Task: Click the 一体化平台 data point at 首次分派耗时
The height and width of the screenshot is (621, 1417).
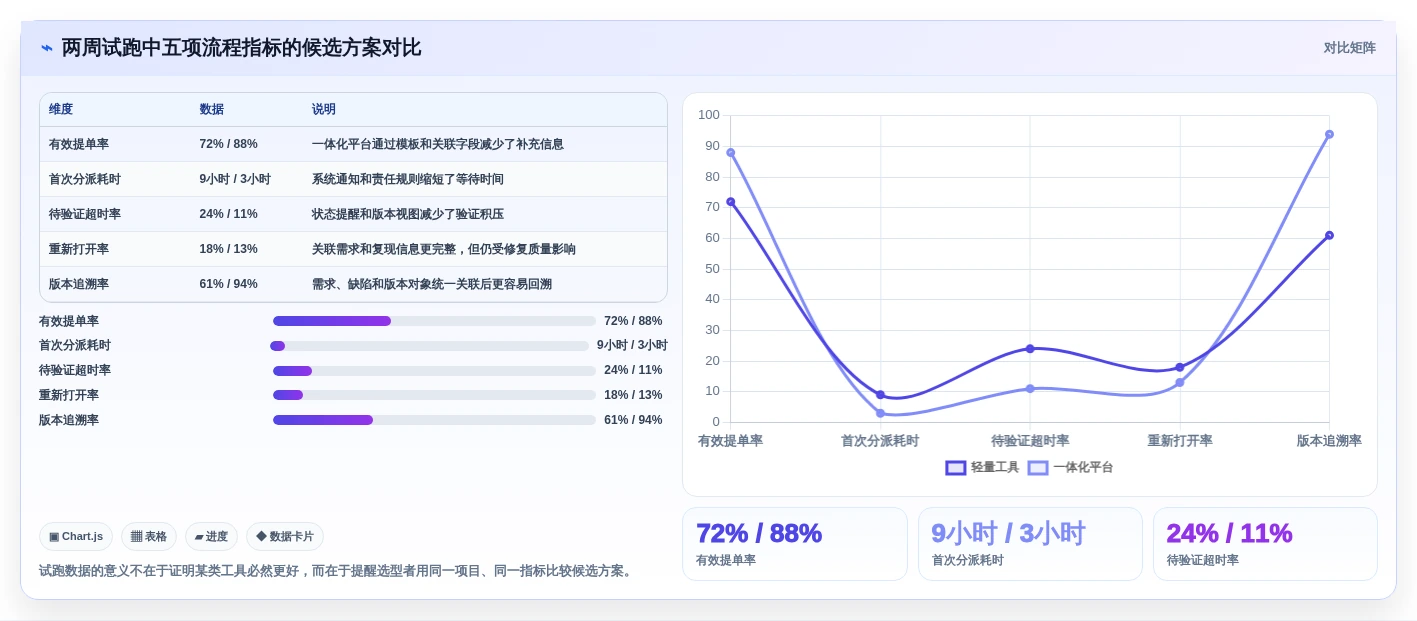Action: [880, 413]
